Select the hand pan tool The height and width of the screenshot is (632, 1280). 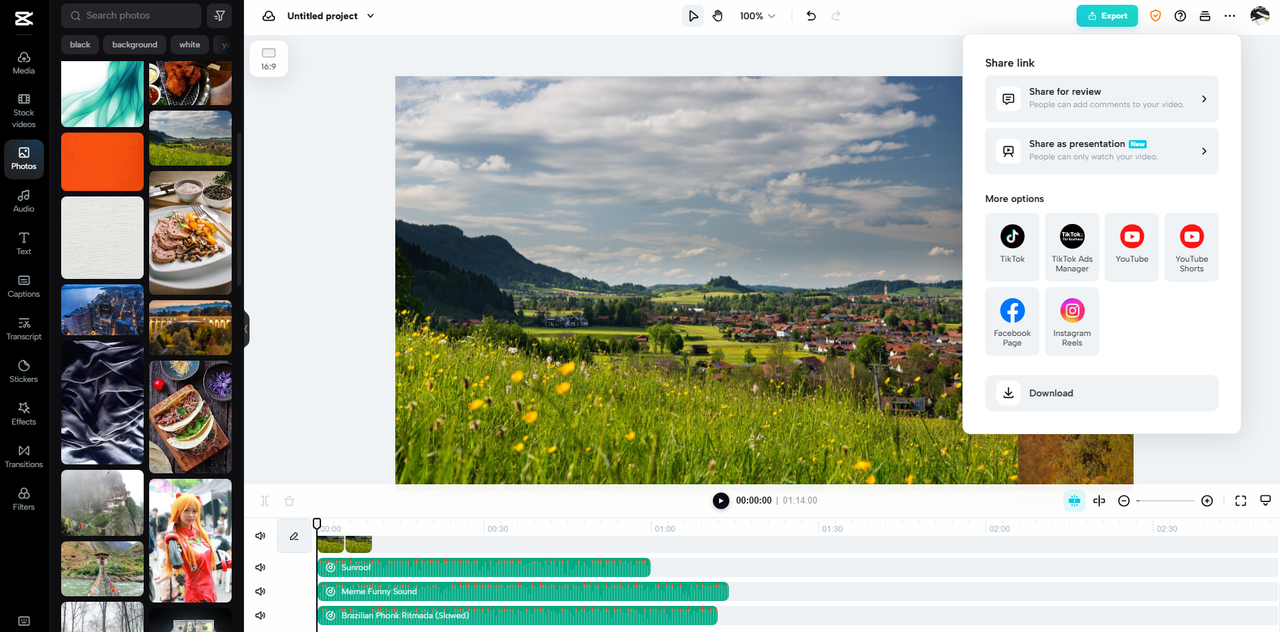(x=718, y=16)
